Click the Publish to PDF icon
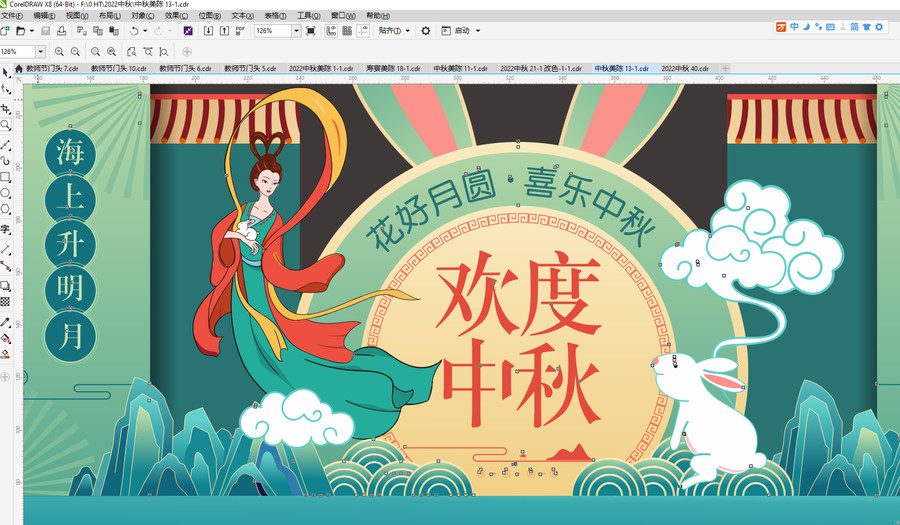Image resolution: width=900 pixels, height=525 pixels. (240, 30)
